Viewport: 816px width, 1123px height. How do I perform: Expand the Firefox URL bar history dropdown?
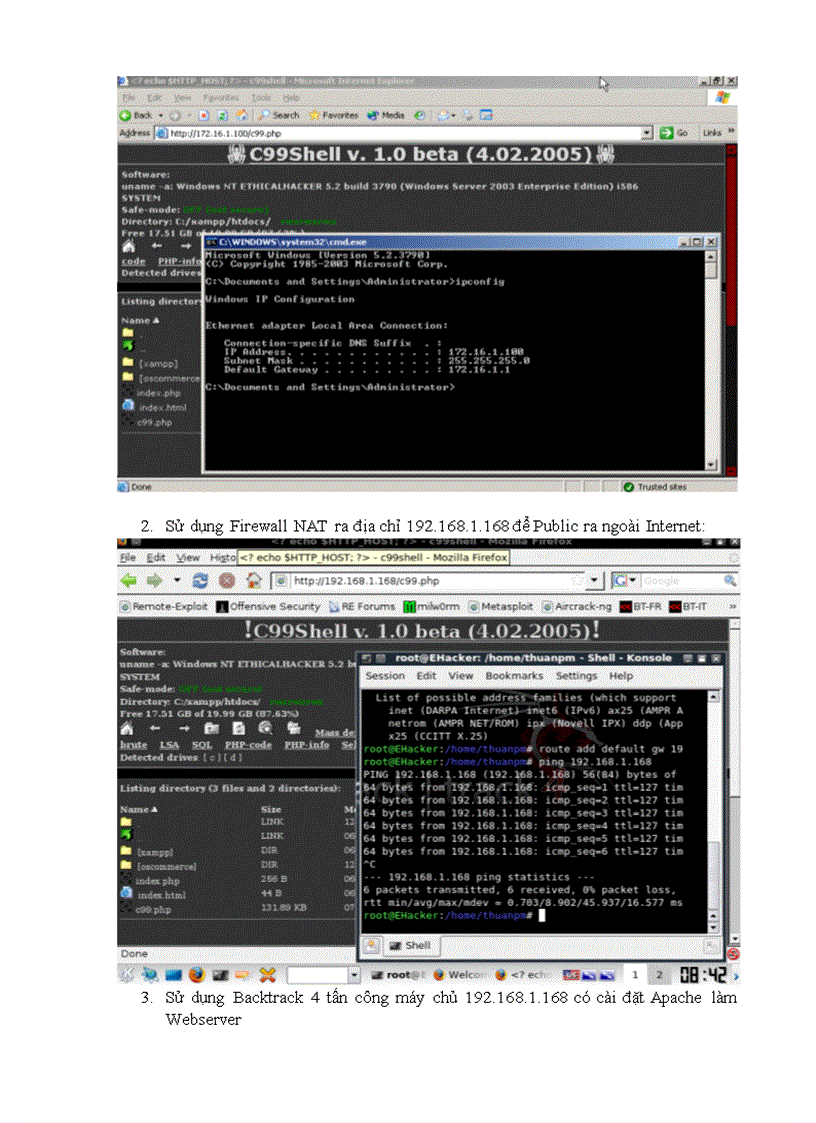(595, 581)
